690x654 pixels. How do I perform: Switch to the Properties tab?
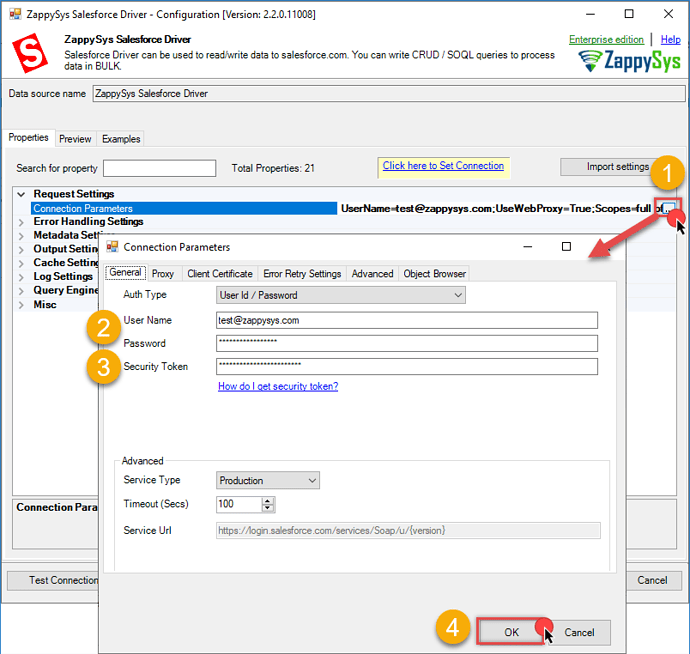[29, 138]
